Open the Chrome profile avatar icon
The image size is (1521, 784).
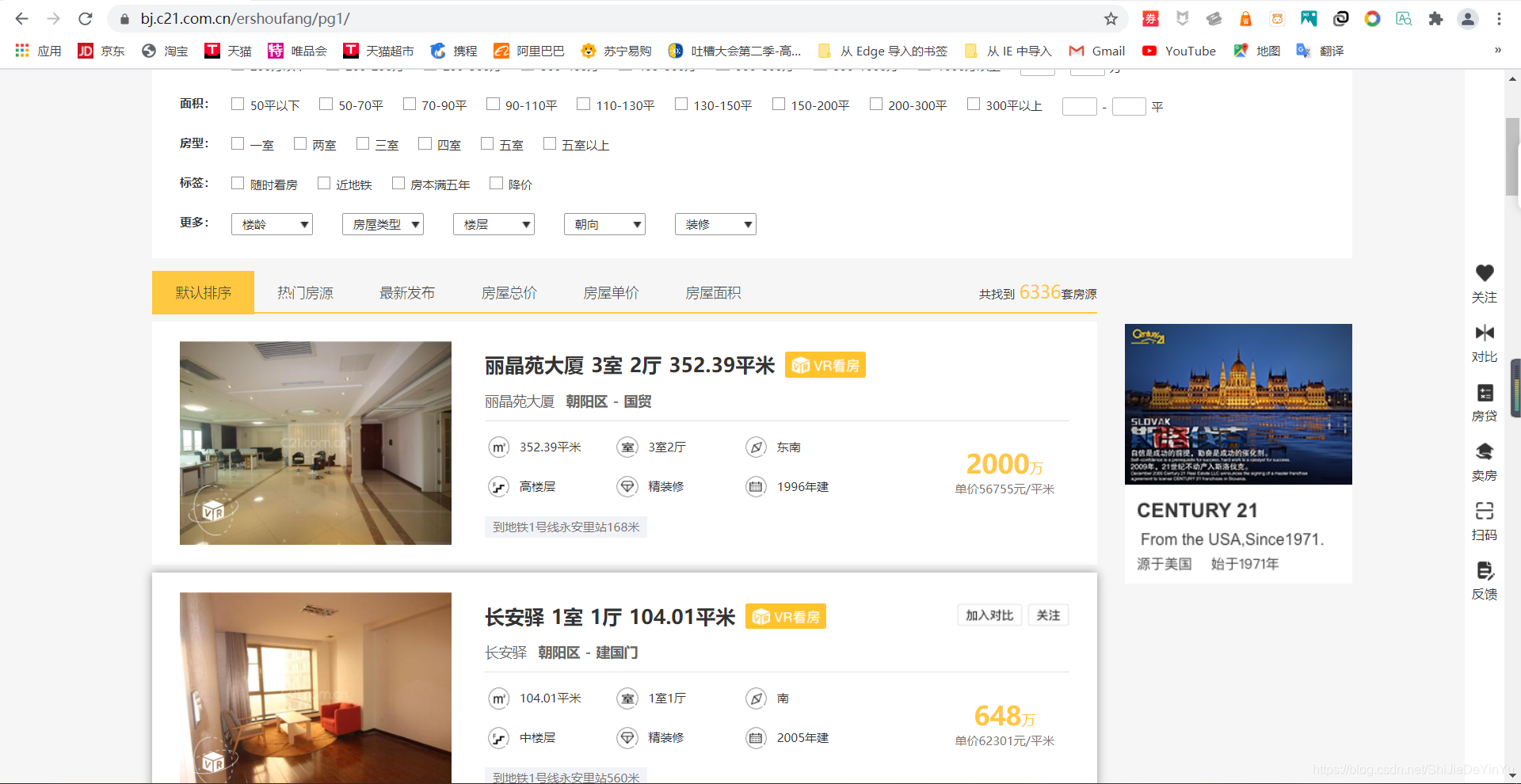1468,18
